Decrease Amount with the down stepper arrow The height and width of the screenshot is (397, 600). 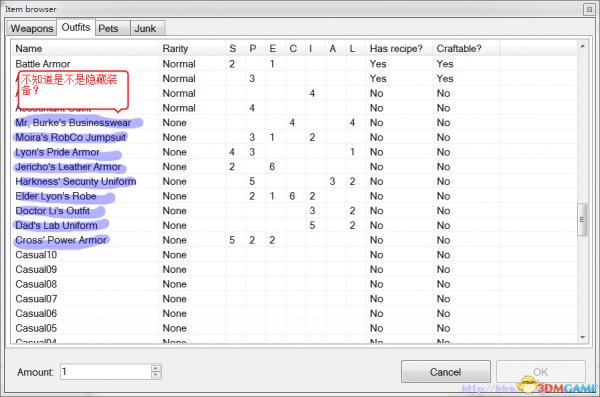coord(156,376)
